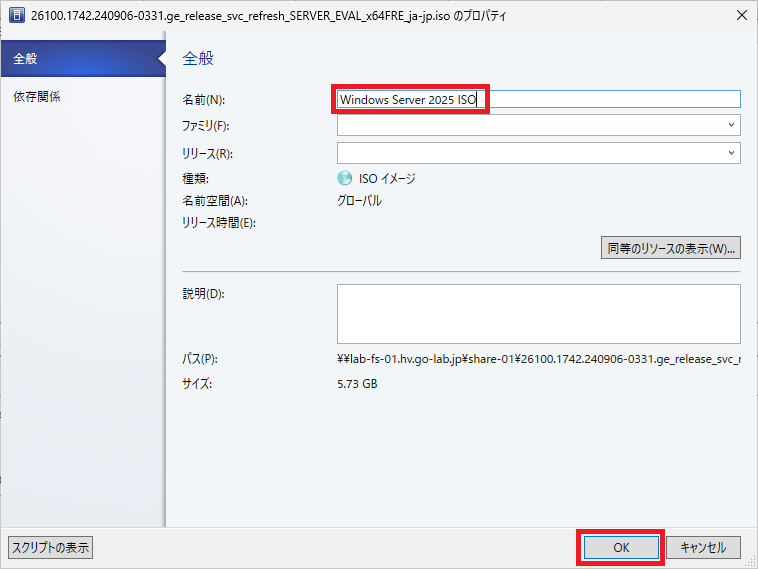The width and height of the screenshot is (758, 569).
Task: Select the 全般 tab in sidebar
Action: point(83,58)
